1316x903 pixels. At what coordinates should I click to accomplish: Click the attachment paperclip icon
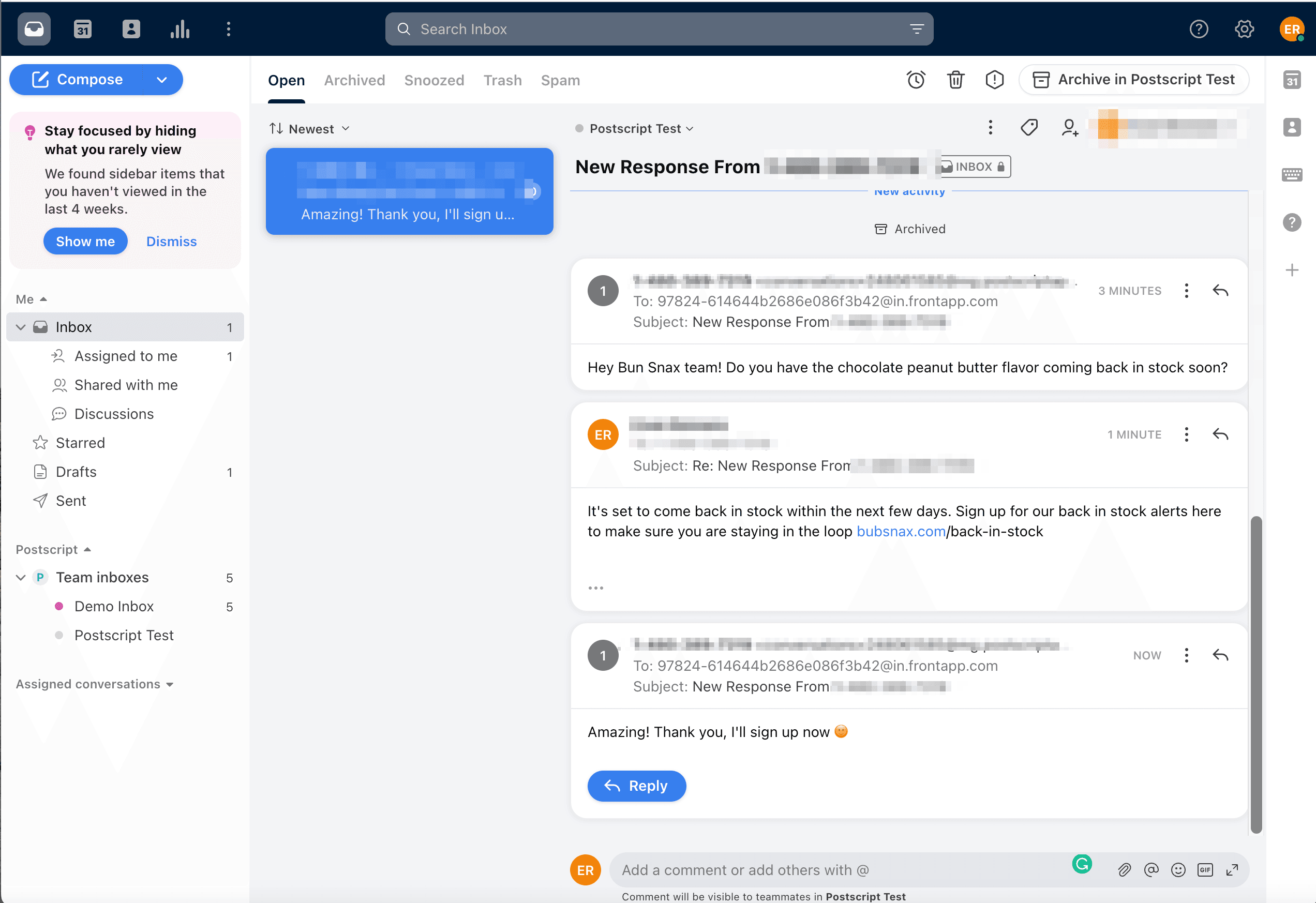point(1125,869)
